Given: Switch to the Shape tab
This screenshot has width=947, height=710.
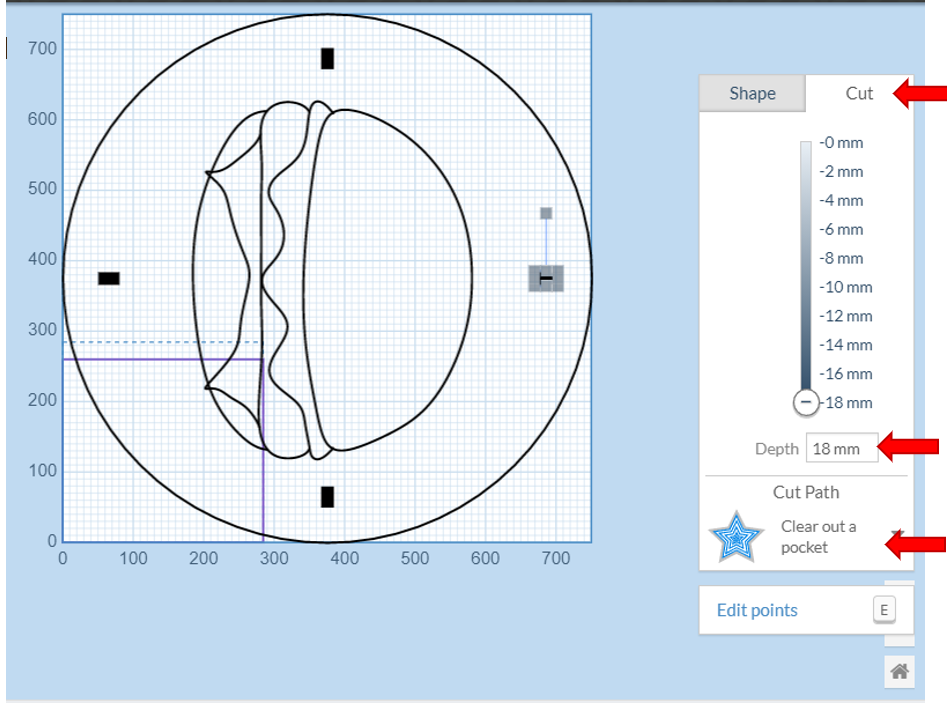Looking at the screenshot, I should coord(752,94).
